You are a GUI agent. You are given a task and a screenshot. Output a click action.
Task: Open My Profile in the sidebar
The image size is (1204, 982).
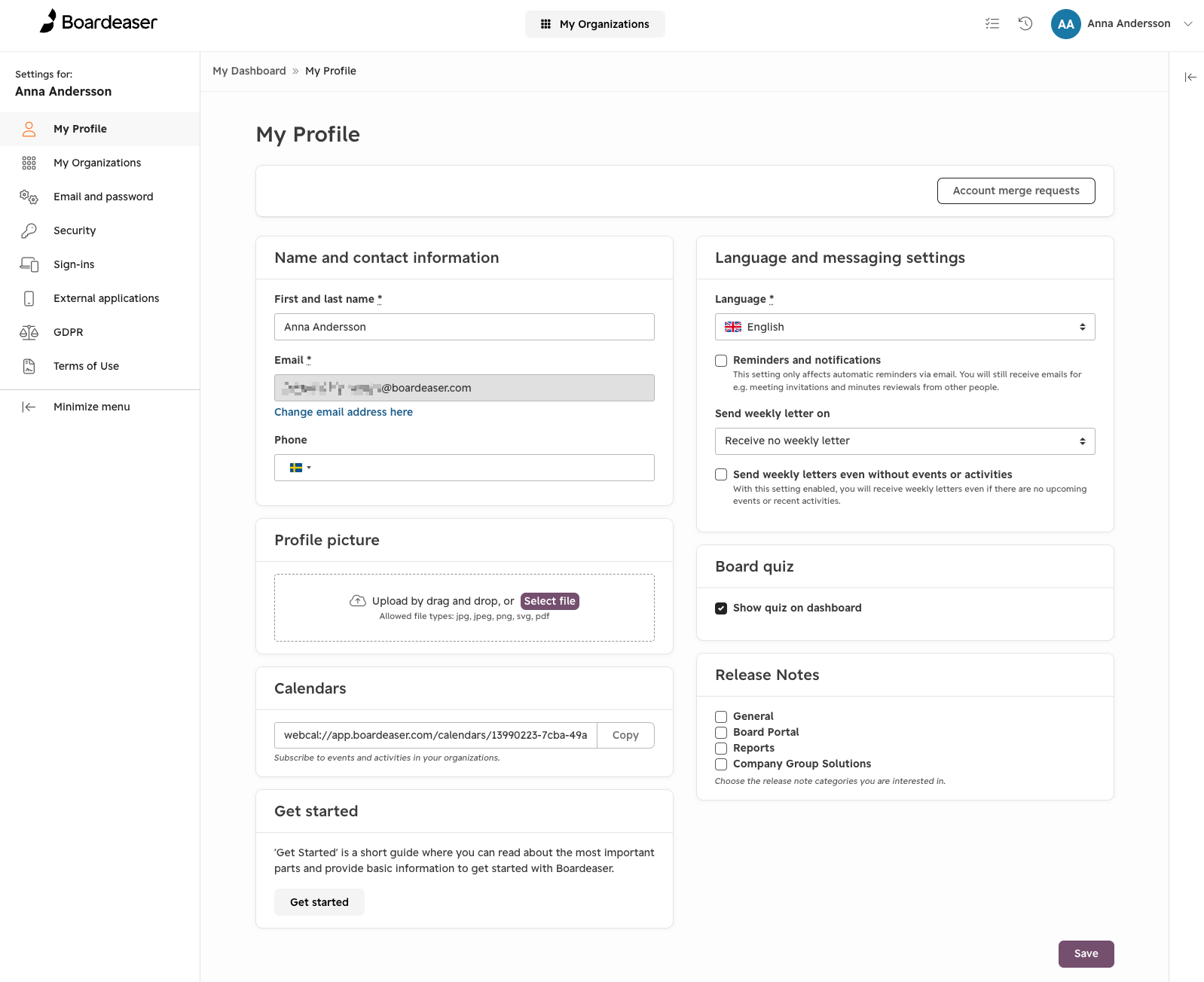[99, 129]
